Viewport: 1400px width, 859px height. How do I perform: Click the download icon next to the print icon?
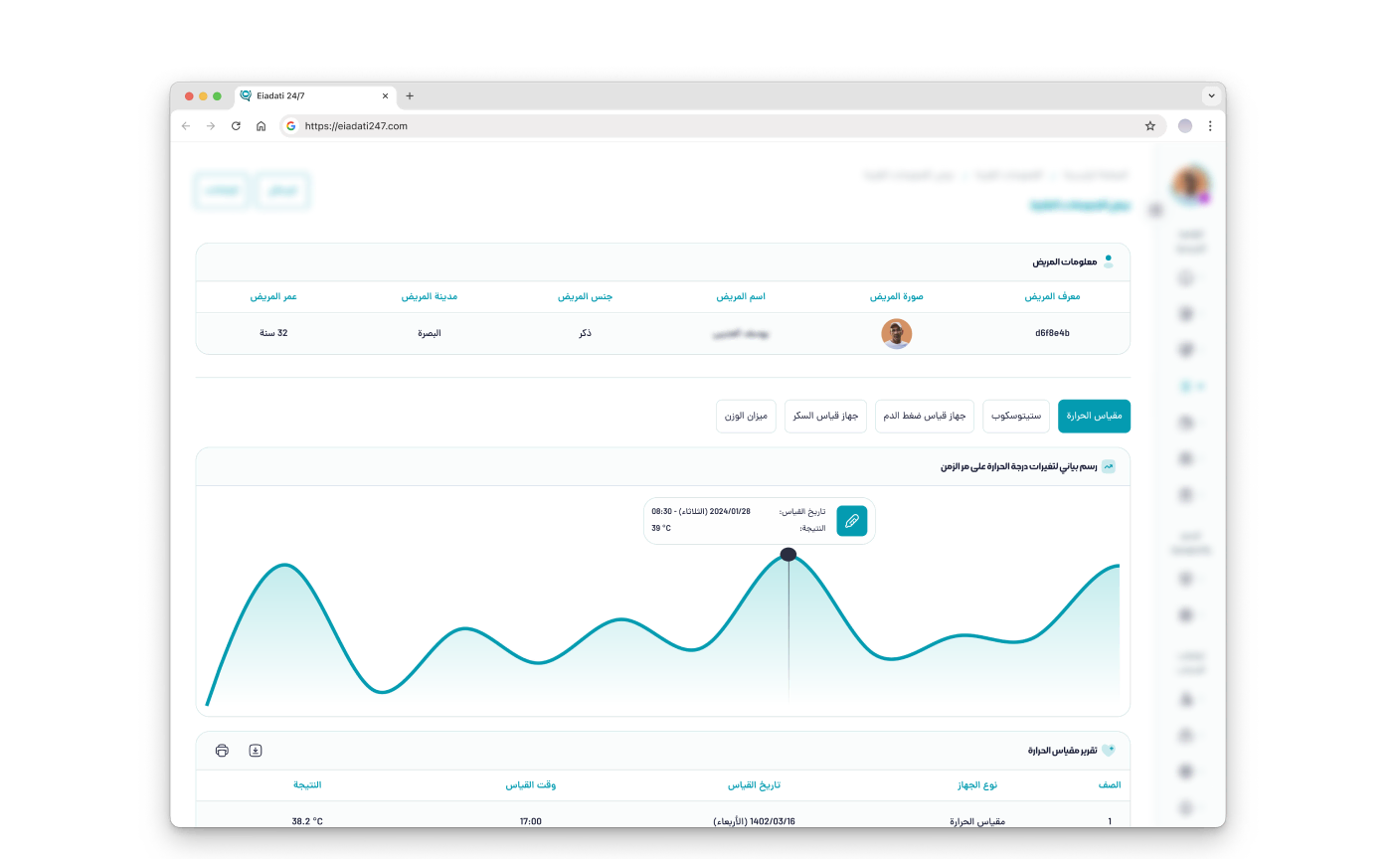256,751
